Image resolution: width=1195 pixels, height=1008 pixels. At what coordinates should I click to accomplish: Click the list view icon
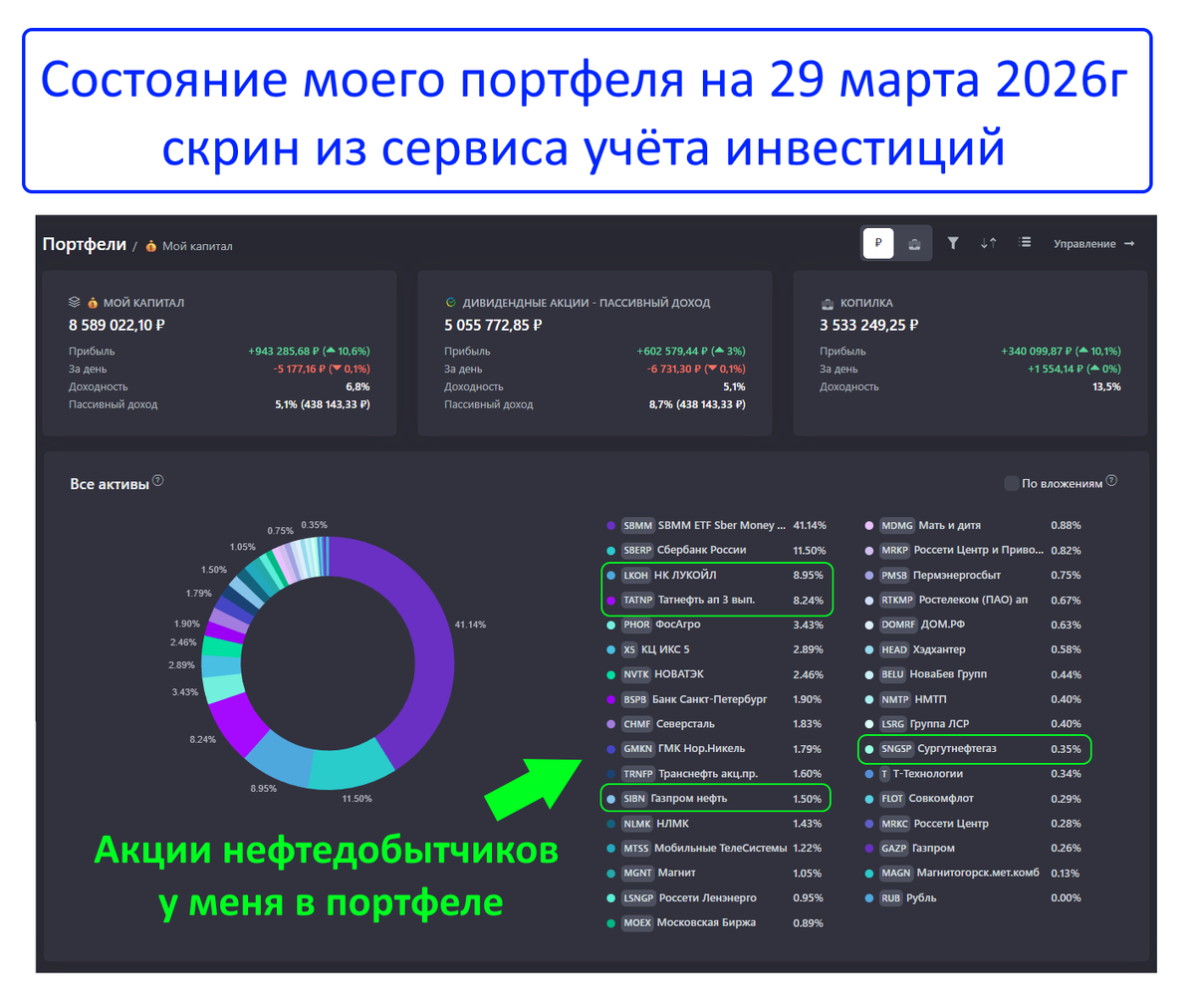[x=1025, y=243]
